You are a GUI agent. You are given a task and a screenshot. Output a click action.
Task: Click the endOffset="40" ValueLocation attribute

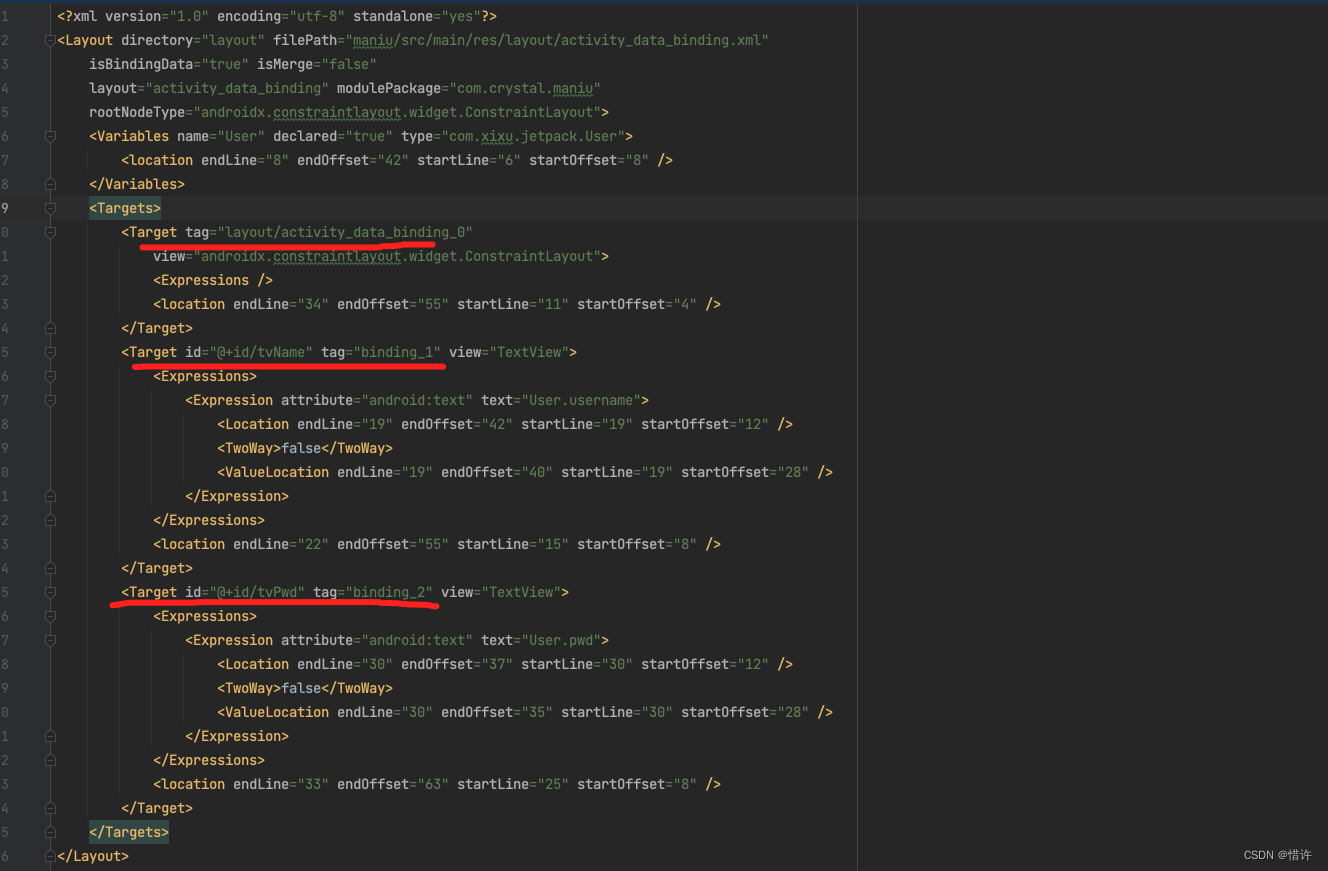497,472
